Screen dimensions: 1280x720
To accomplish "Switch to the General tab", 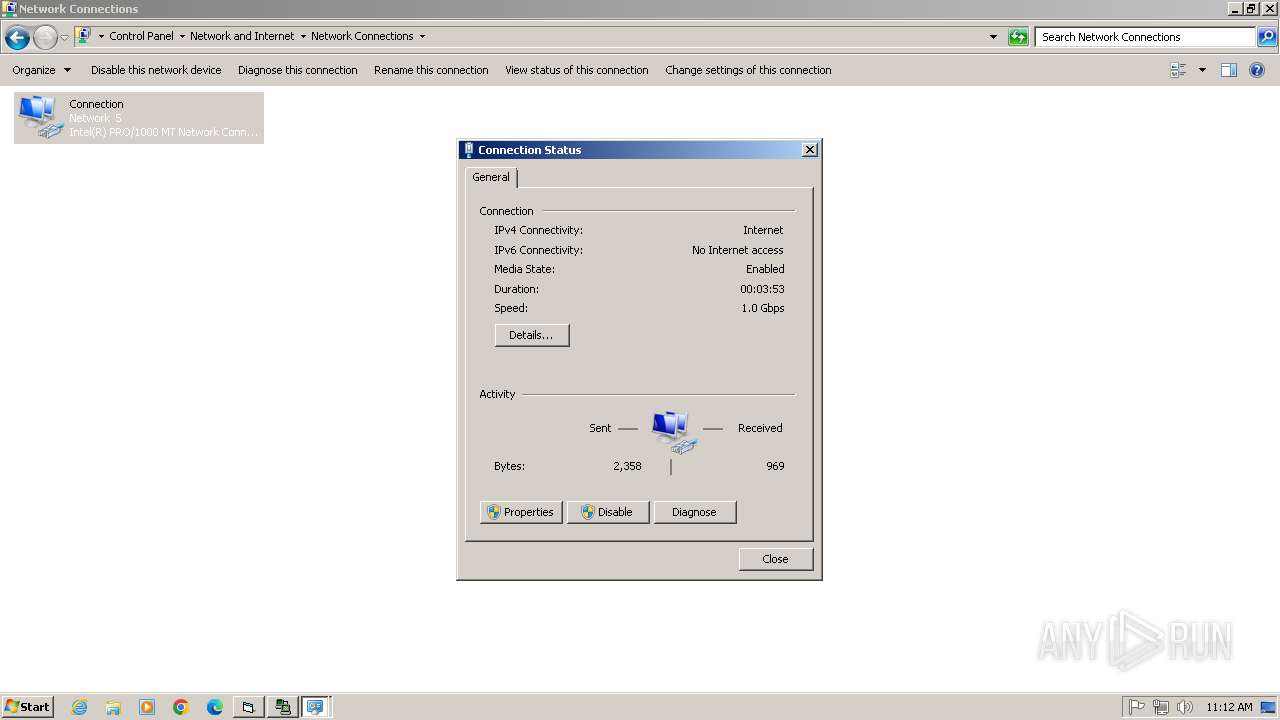I will [491, 177].
